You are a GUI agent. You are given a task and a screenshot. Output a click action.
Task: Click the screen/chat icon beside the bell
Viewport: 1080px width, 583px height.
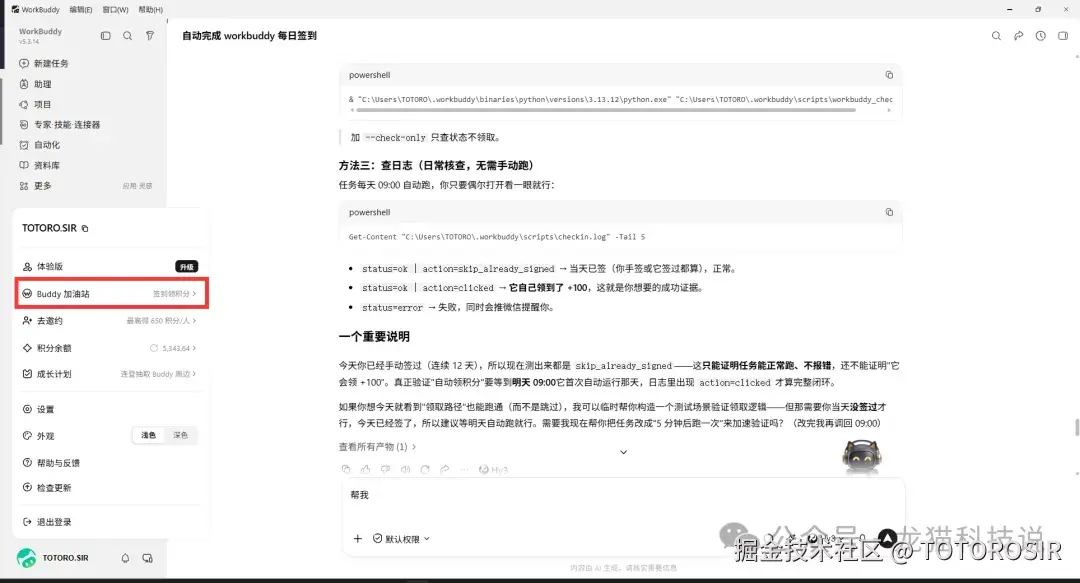(147, 558)
